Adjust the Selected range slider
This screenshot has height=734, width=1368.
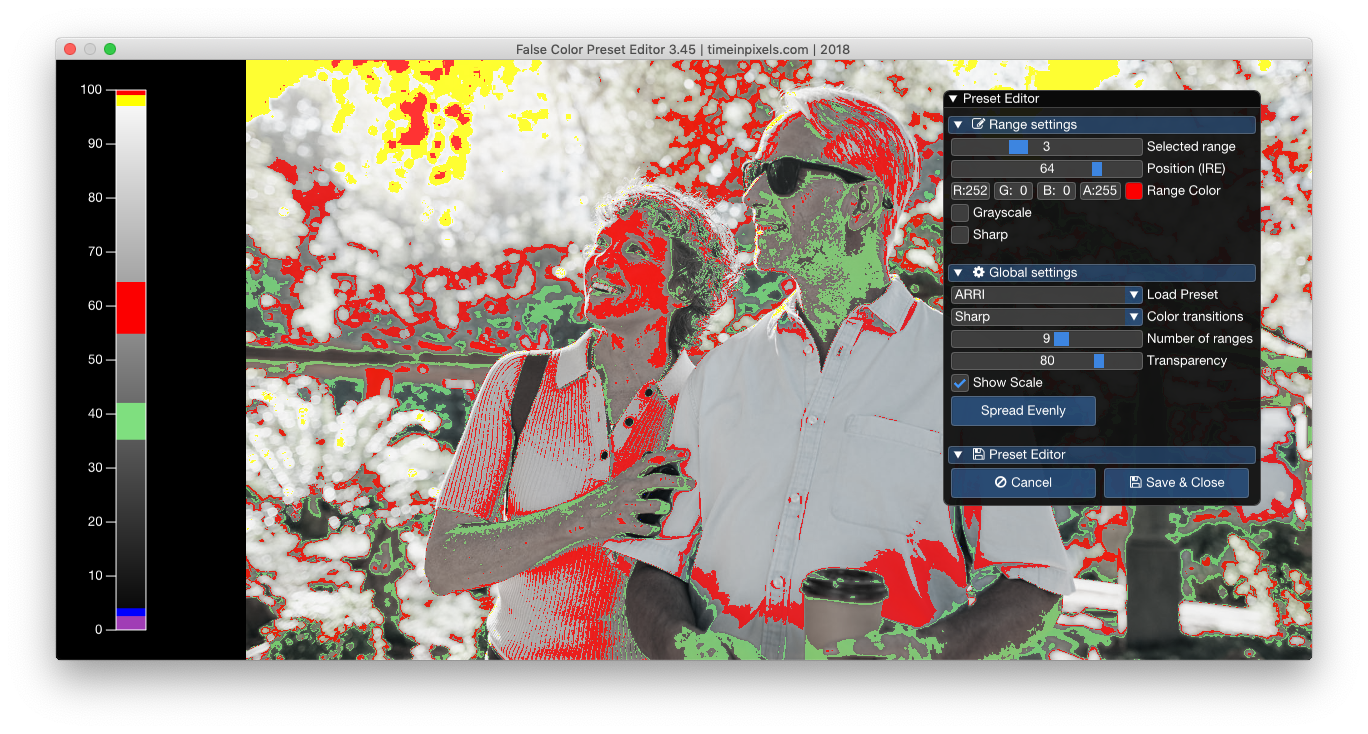[1046, 147]
